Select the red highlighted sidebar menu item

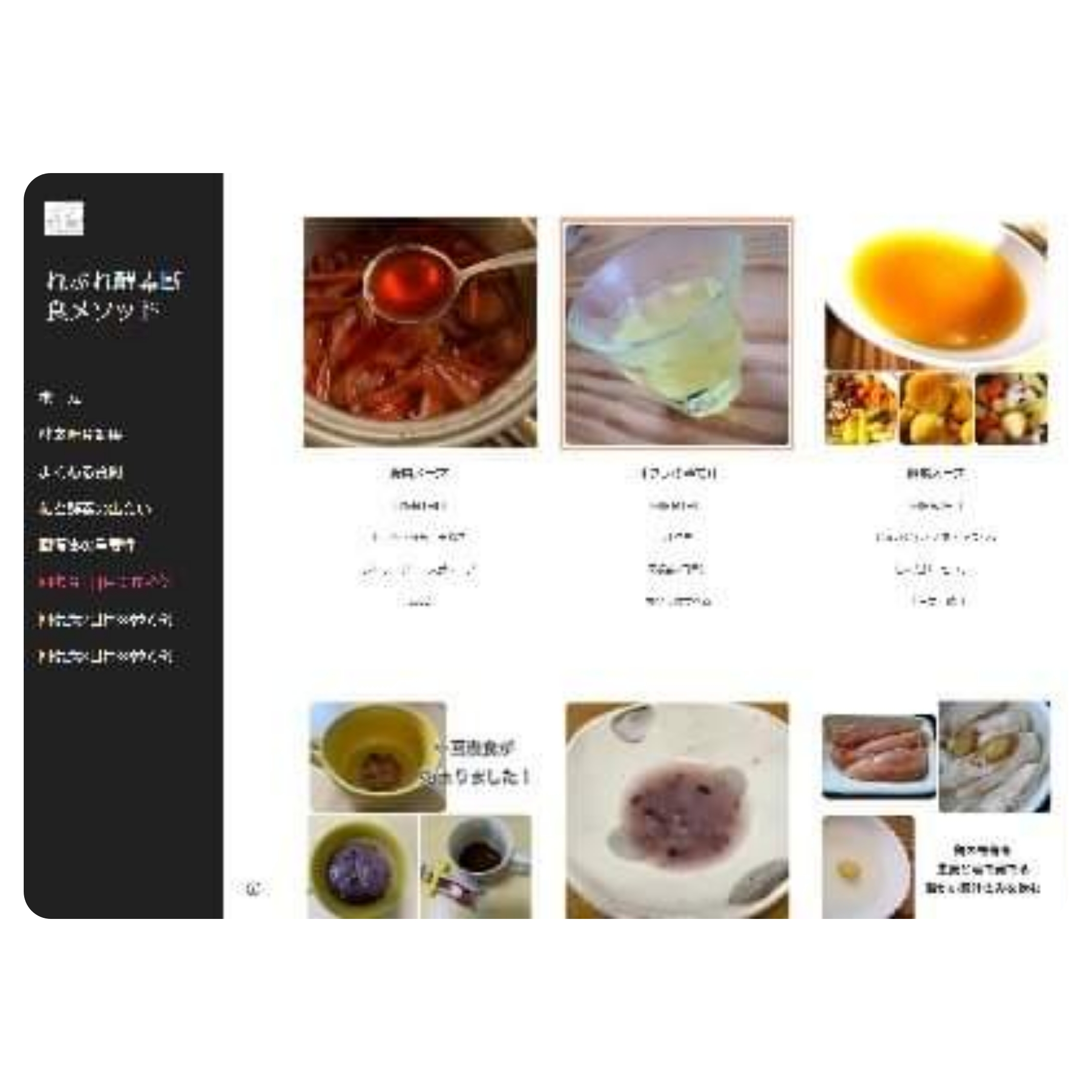coord(104,582)
